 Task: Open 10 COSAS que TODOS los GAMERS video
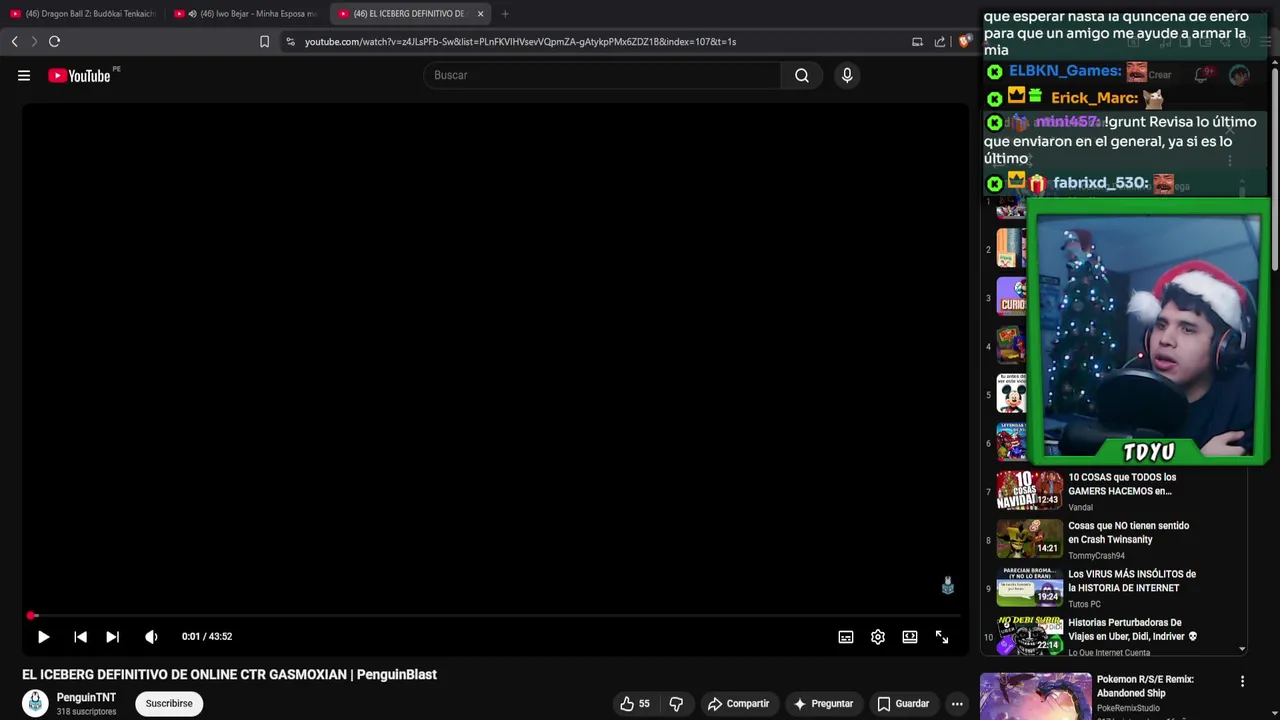1122,484
